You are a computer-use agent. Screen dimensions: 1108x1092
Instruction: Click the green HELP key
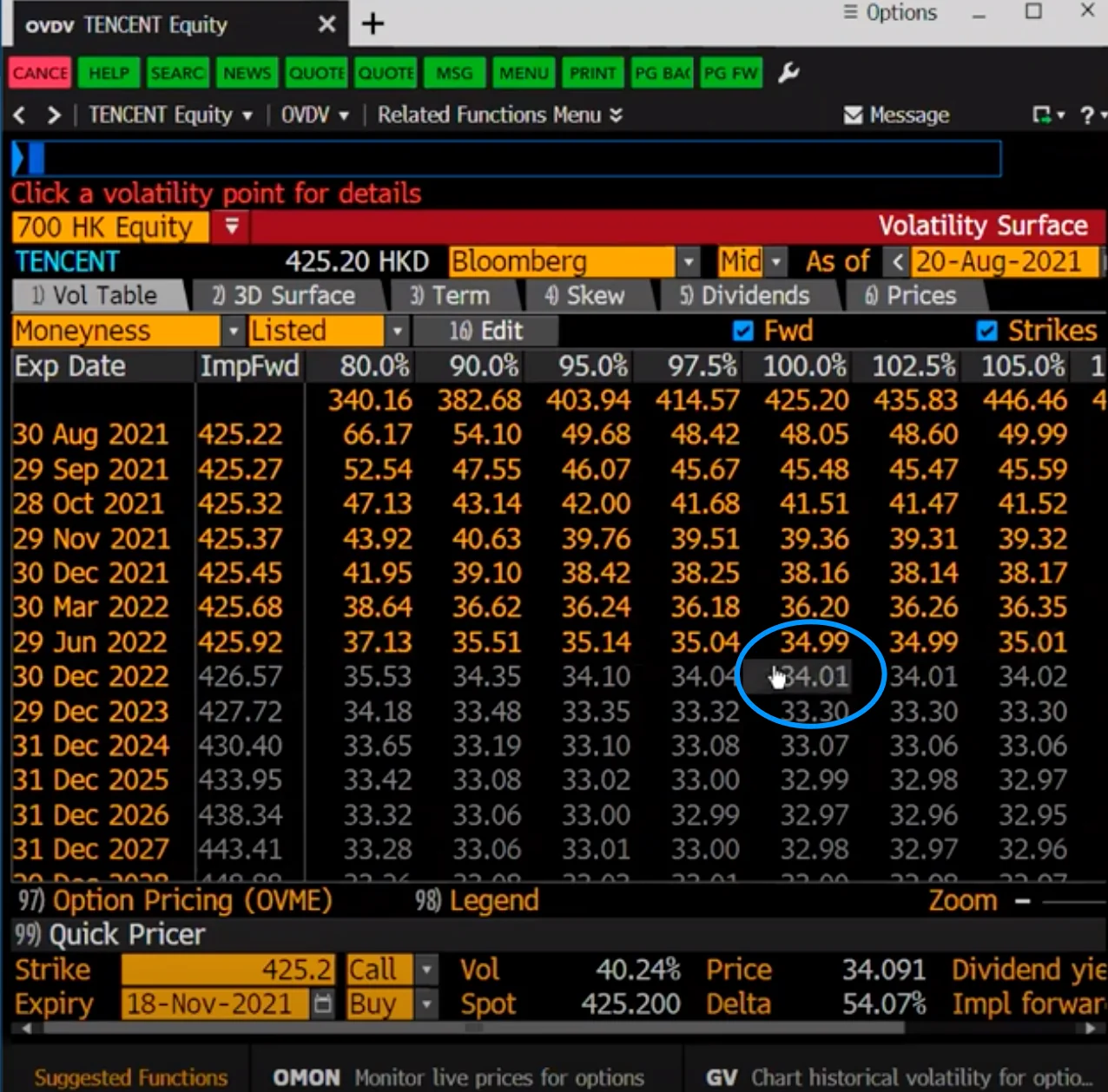coord(109,73)
